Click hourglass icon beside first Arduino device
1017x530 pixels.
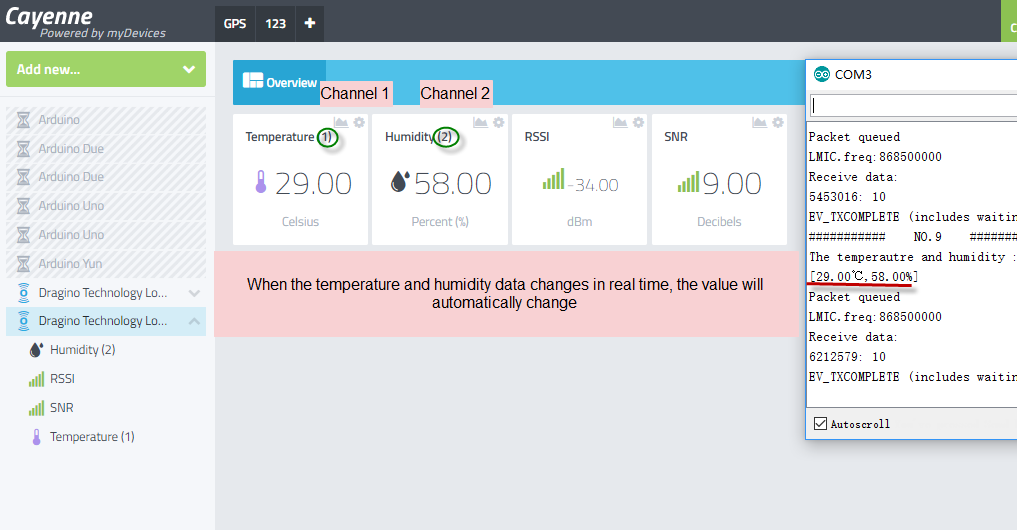23,119
